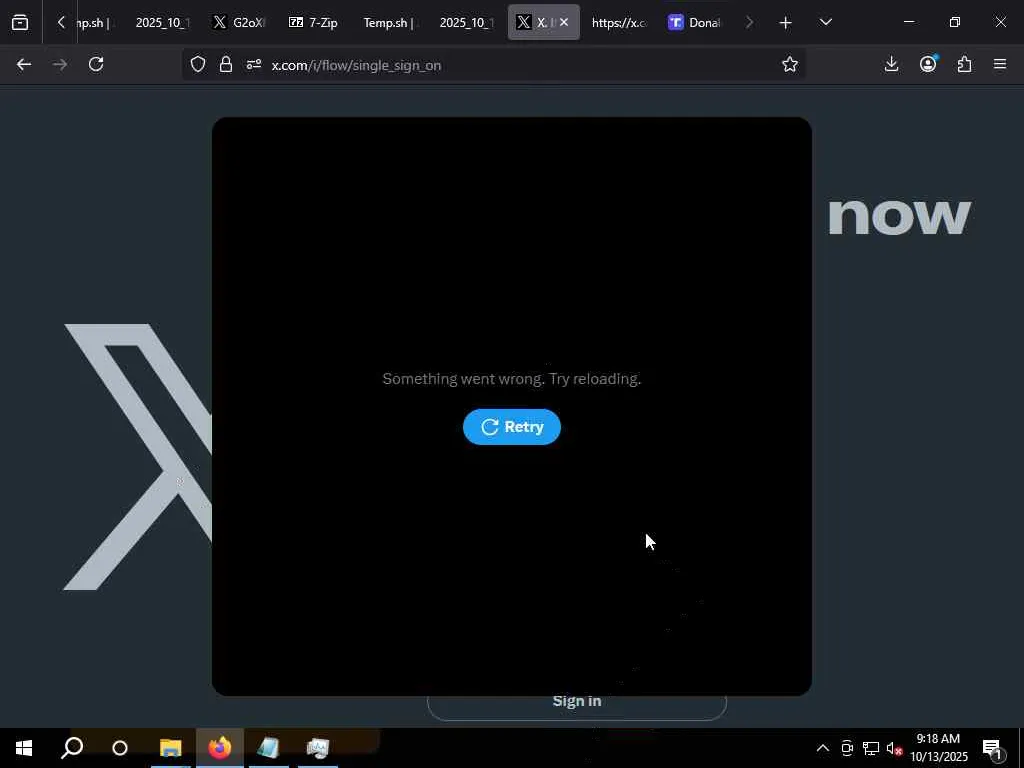Open the Extensions puzzle icon

965,64
